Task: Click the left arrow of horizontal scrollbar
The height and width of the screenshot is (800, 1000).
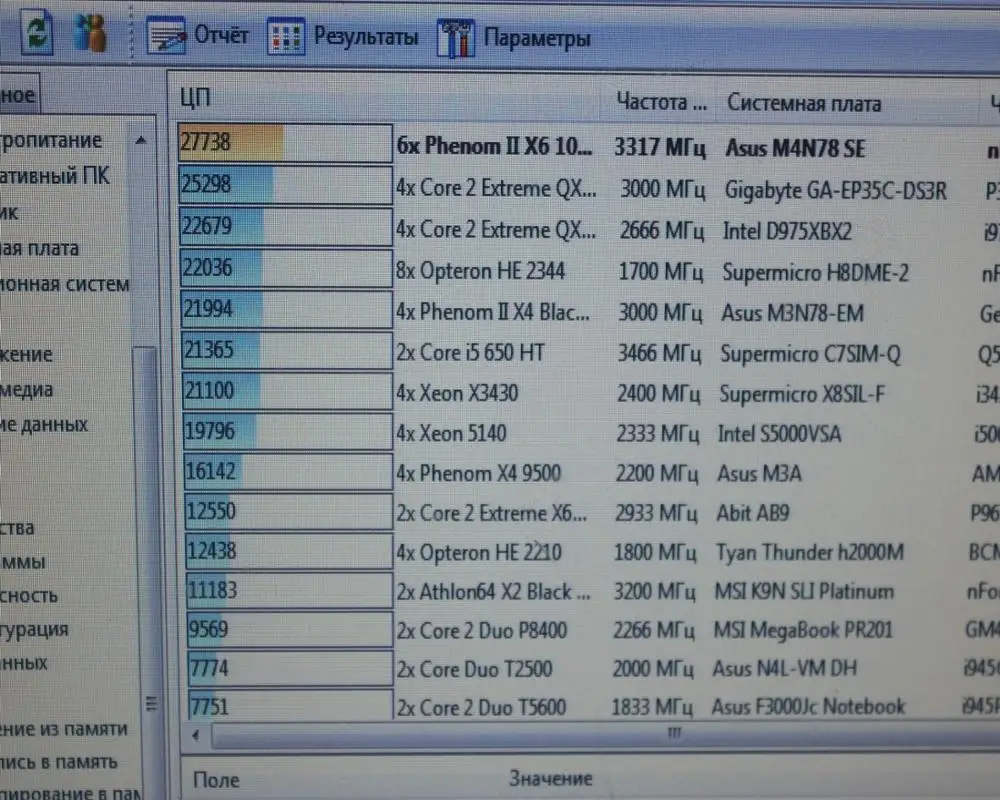Action: coord(196,735)
